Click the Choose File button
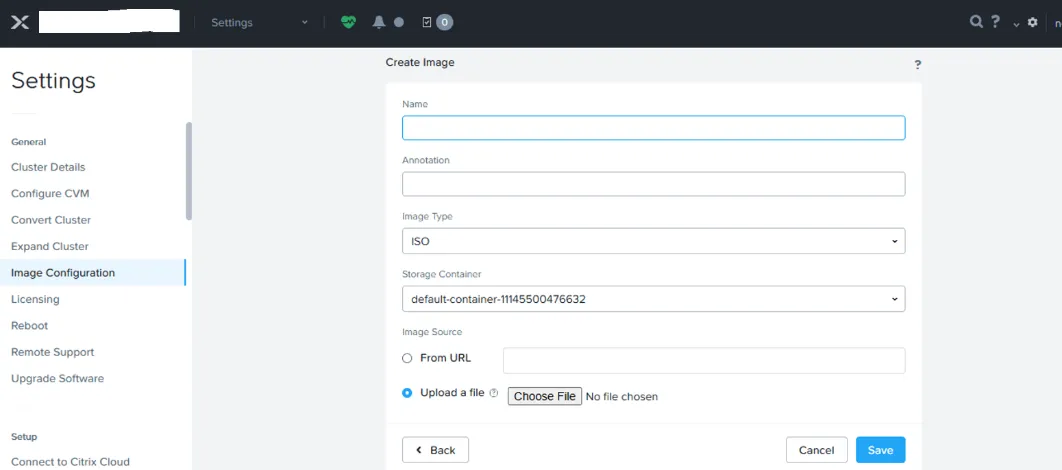This screenshot has width=1062, height=470. tap(545, 396)
